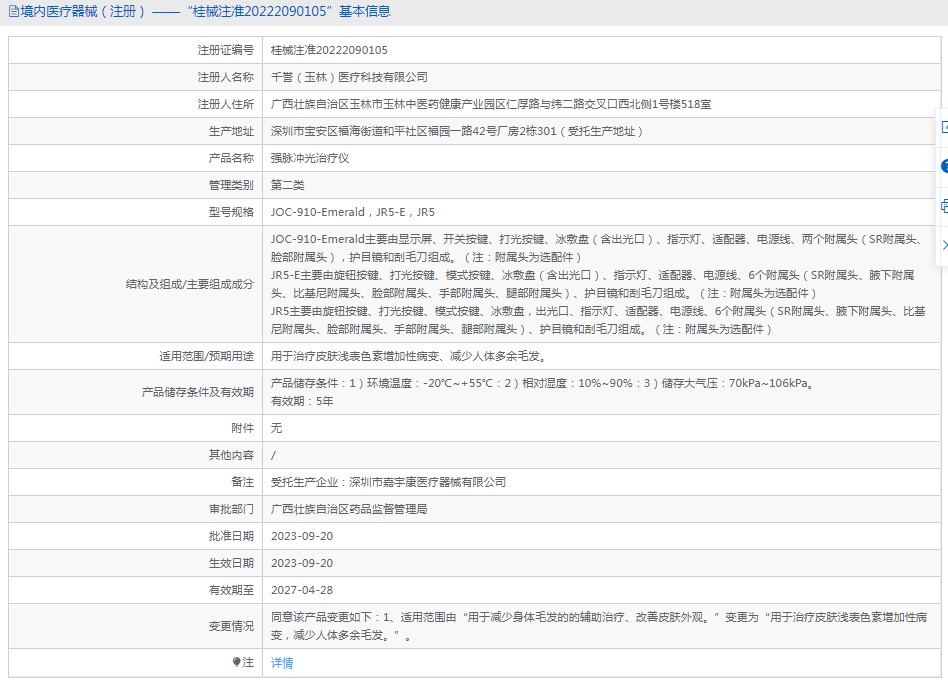Select the 批准日期 value 2023-09-20
This screenshot has height=683, width=948.
pos(302,536)
